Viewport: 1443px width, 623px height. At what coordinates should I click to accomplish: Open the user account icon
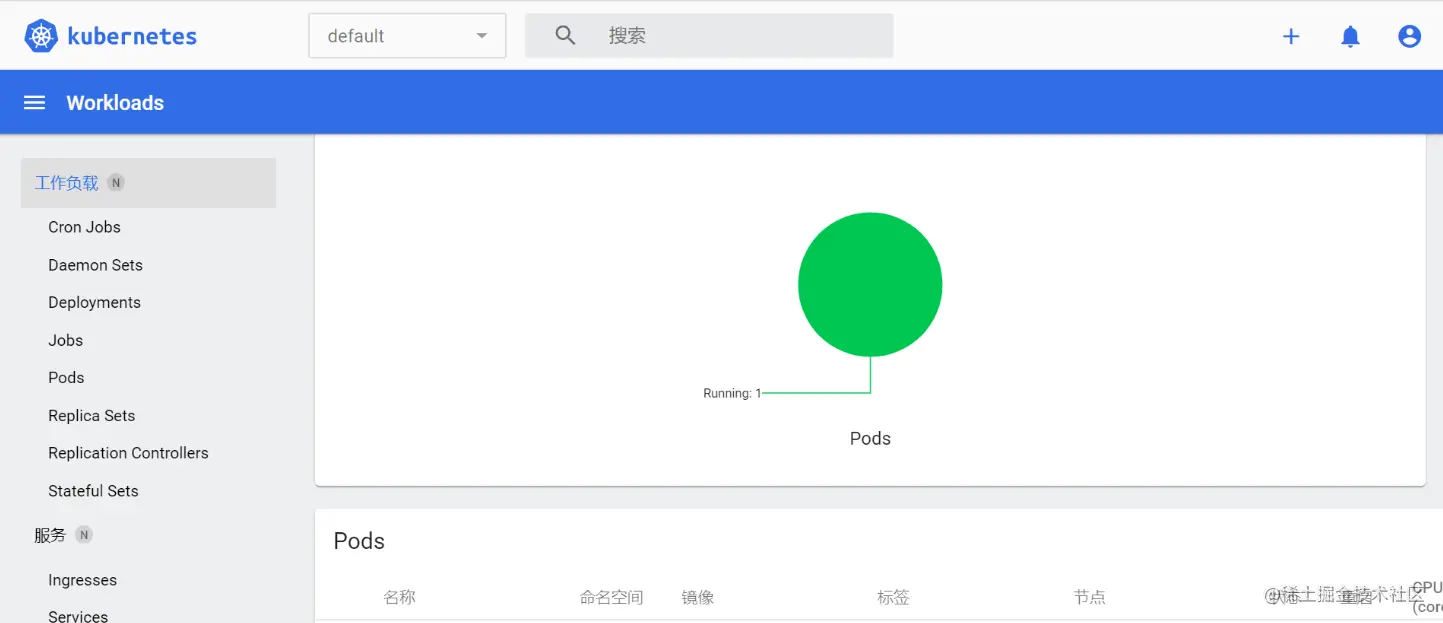pyautogui.click(x=1409, y=36)
